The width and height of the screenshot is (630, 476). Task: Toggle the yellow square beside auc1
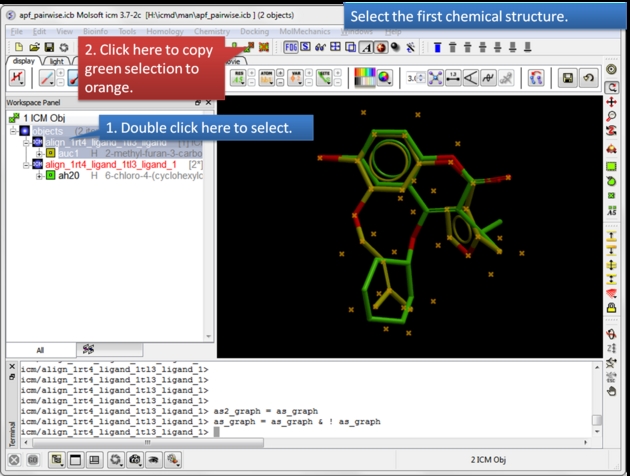51,153
